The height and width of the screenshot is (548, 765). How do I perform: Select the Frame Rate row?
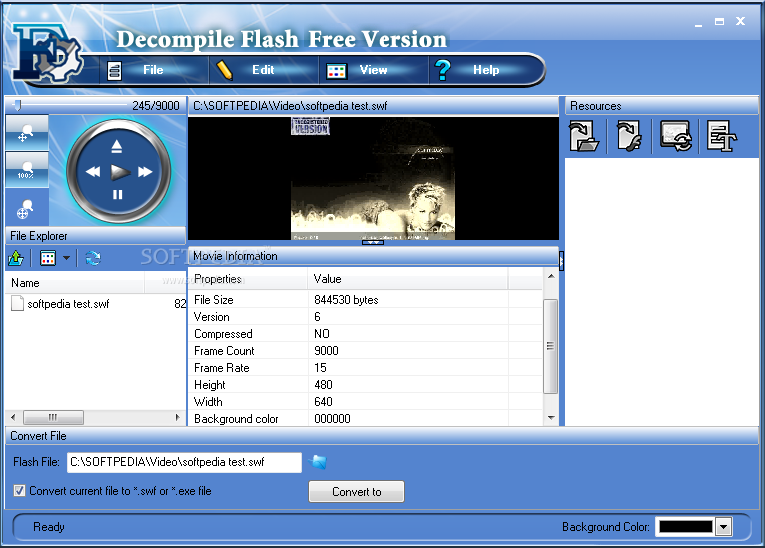(x=366, y=368)
